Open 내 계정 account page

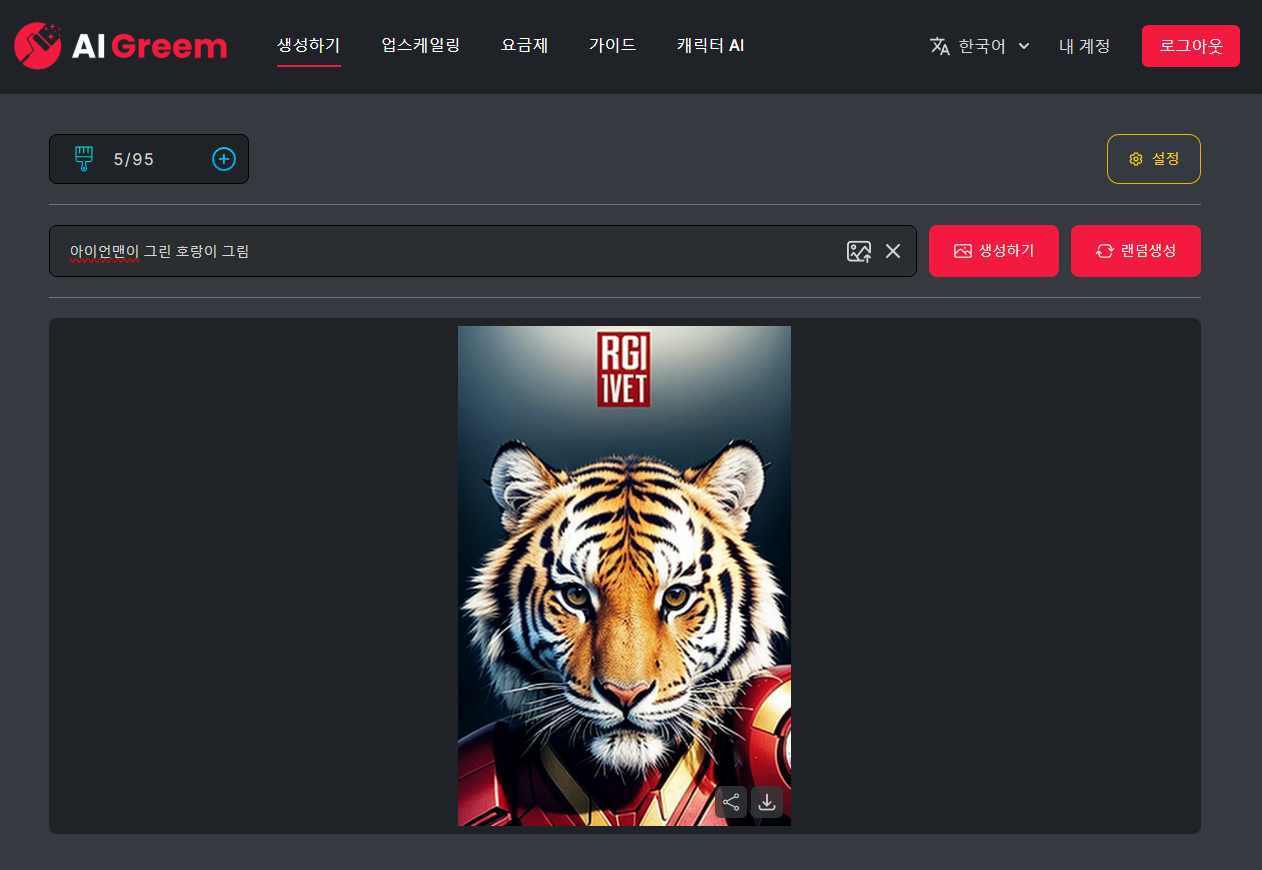coord(1085,46)
